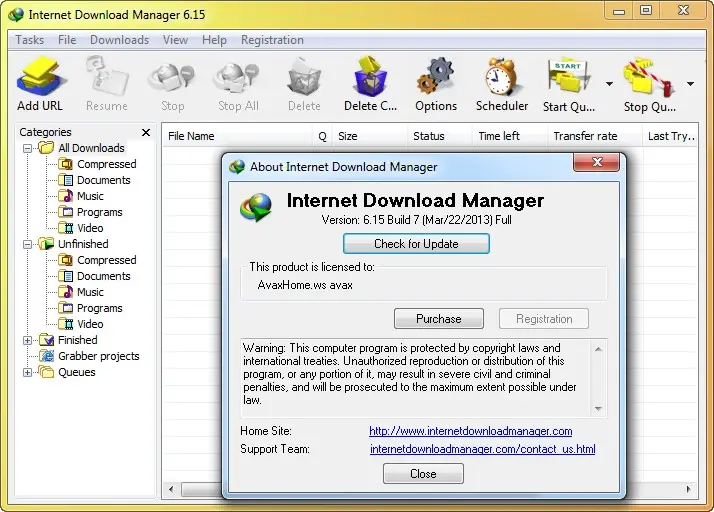The image size is (714, 512).
Task: Click the warning text scroll down arrow
Action: click(598, 409)
